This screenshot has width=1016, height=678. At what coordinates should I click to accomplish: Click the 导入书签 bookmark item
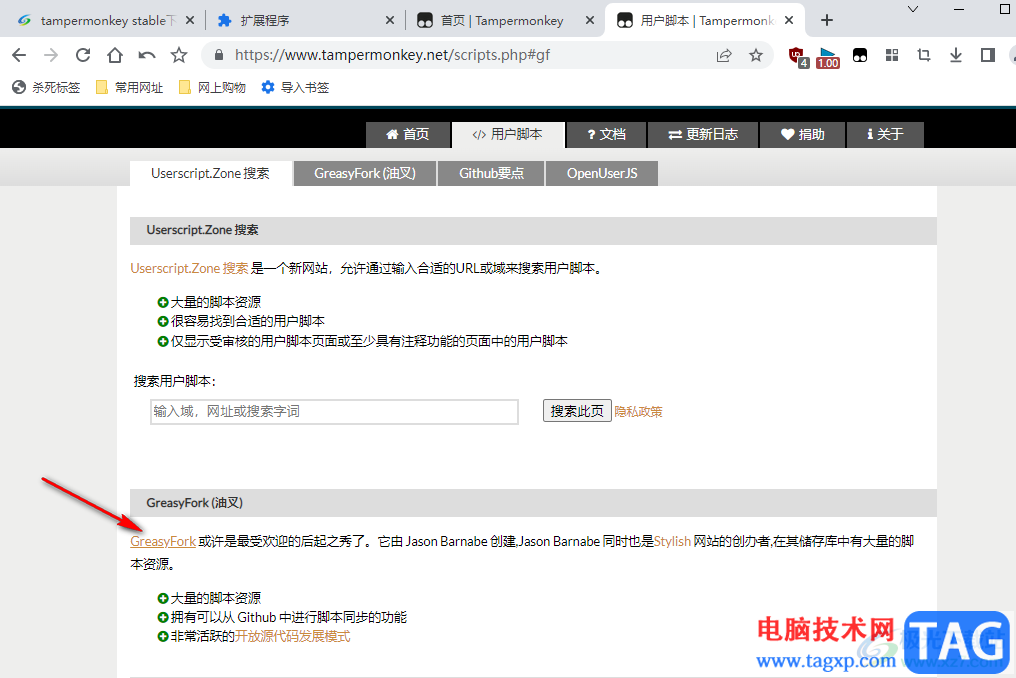[x=295, y=88]
